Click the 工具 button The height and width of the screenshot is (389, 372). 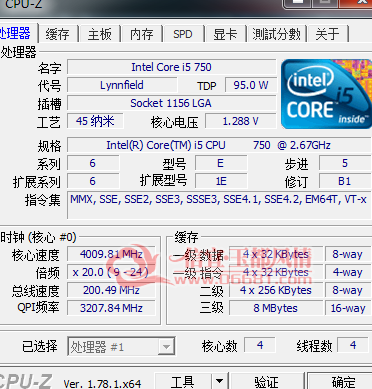(183, 382)
